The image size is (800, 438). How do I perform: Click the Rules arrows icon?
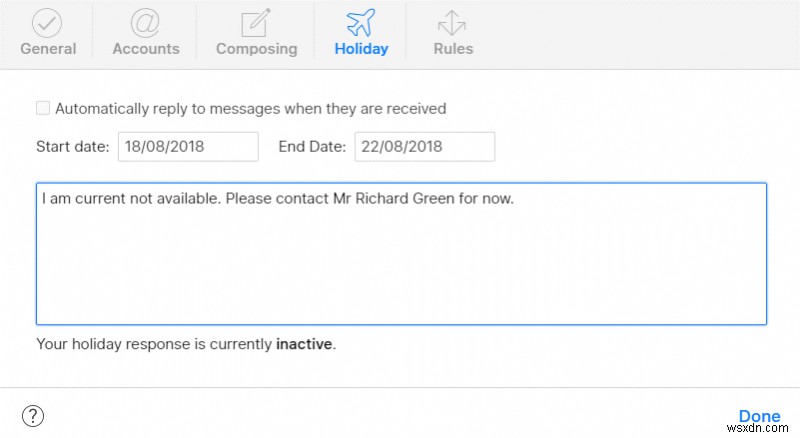pyautogui.click(x=453, y=21)
